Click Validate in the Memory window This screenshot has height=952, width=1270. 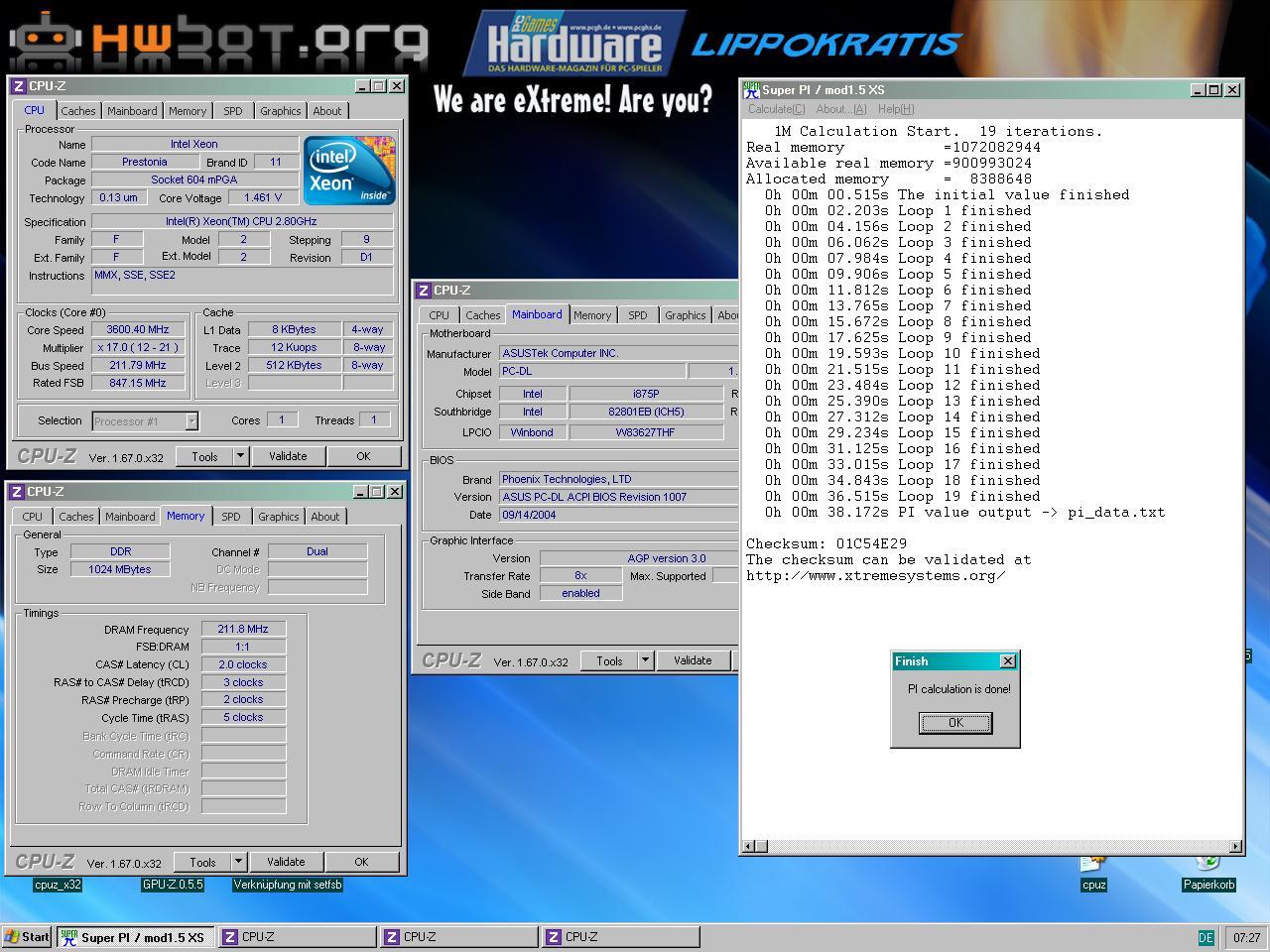tap(286, 862)
